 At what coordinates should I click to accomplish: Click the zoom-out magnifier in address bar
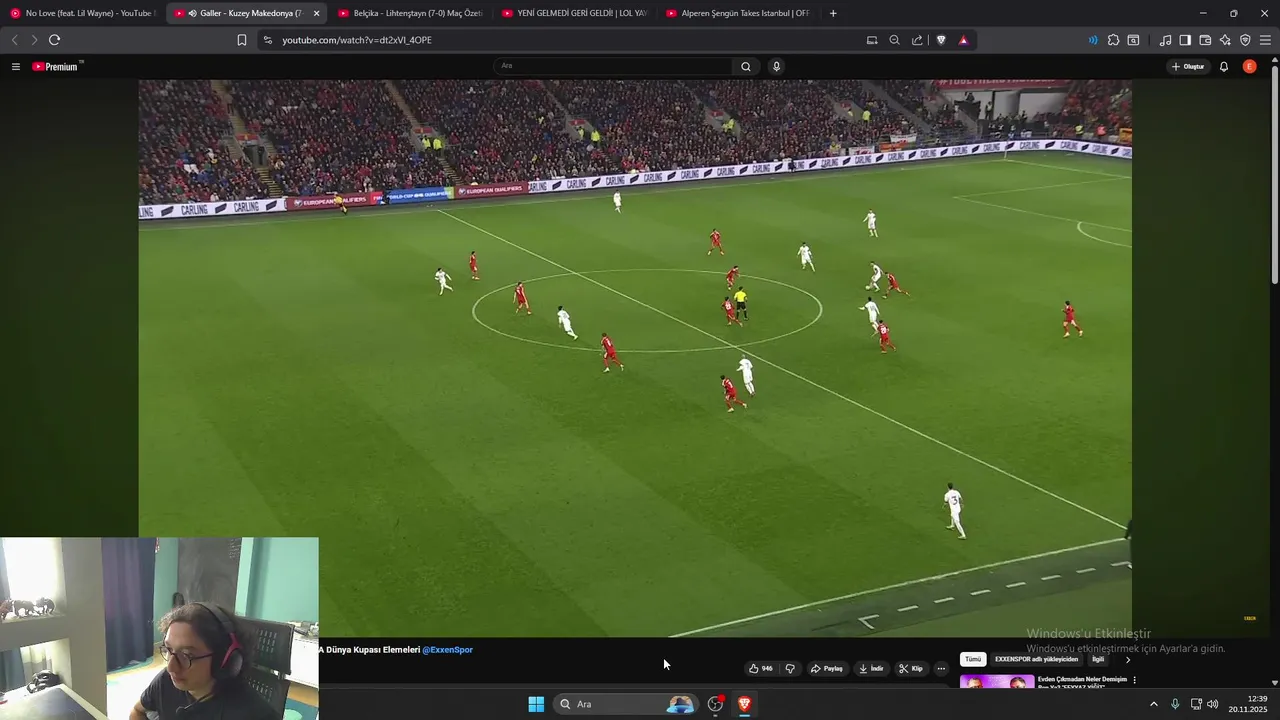(895, 40)
